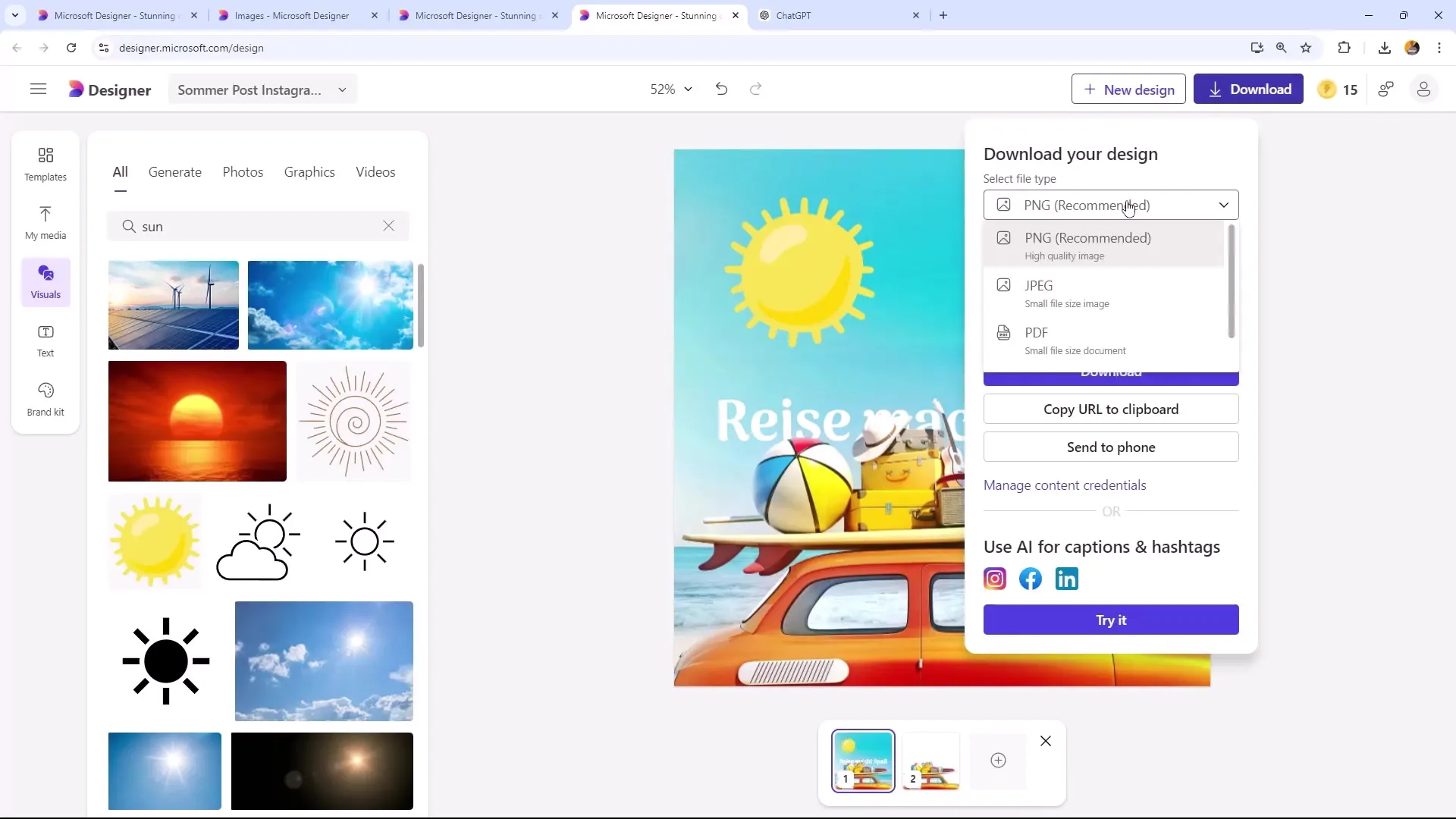
Task: Select the Visuals sidebar panel
Action: click(x=45, y=282)
